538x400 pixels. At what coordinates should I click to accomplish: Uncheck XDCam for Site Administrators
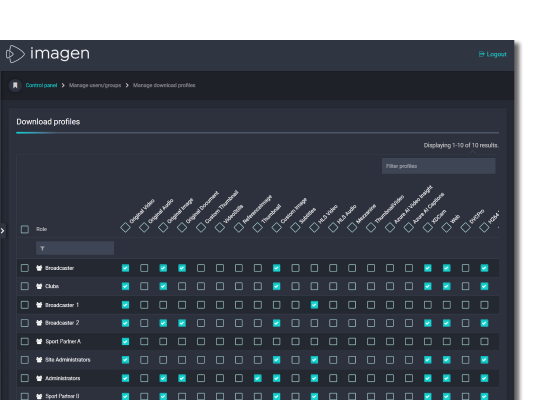(428, 360)
